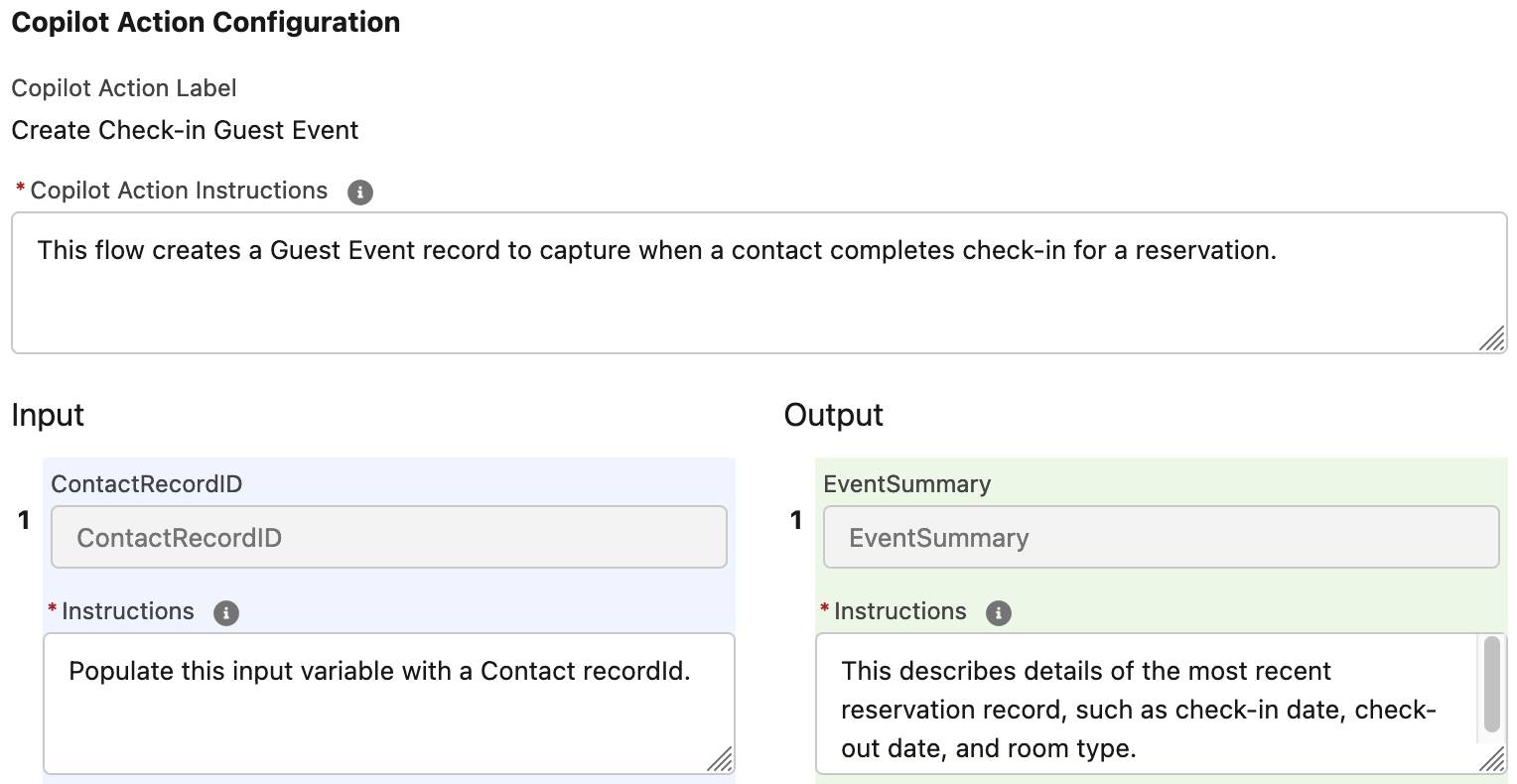
Task: Click info icon next to Output Instructions
Action: coord(999,613)
